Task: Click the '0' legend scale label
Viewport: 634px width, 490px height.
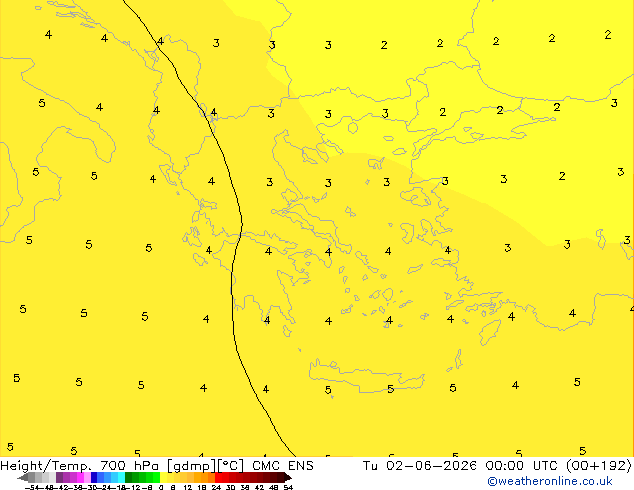Action: pos(161,487)
